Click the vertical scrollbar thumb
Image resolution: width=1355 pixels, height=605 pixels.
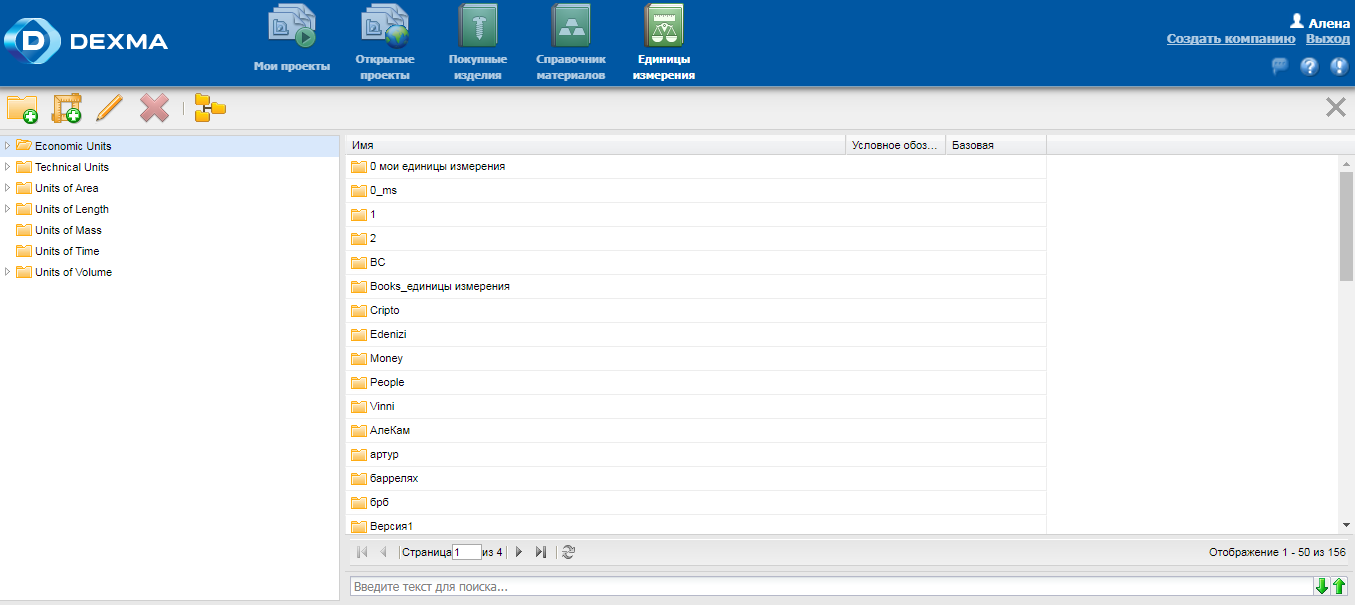pyautogui.click(x=1346, y=226)
